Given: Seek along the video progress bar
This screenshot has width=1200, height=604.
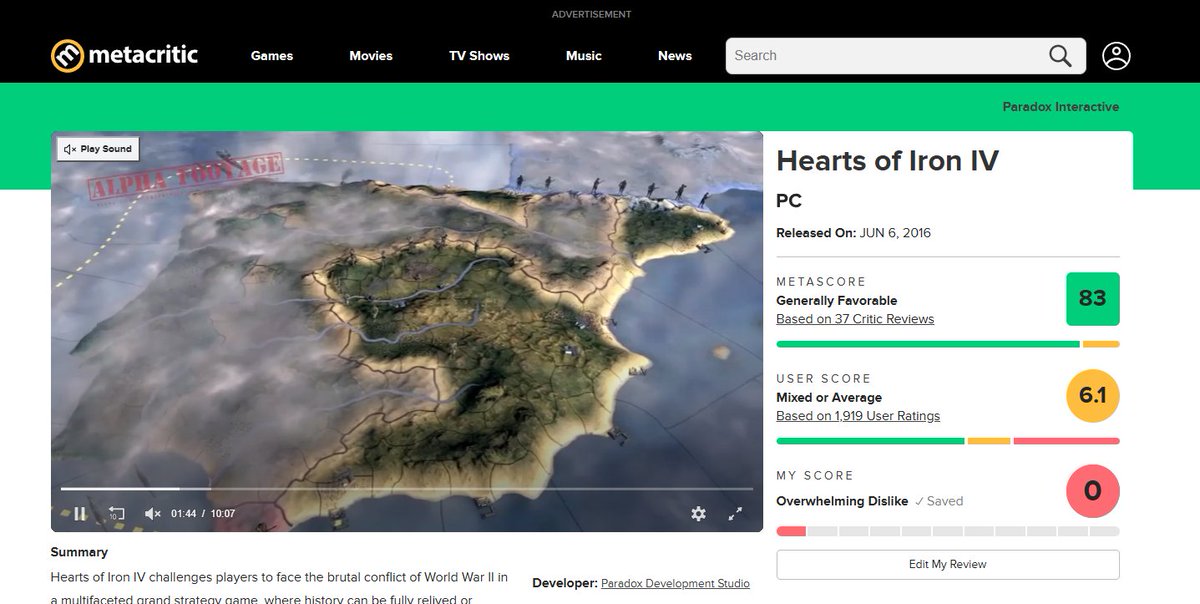Looking at the screenshot, I should tap(407, 489).
